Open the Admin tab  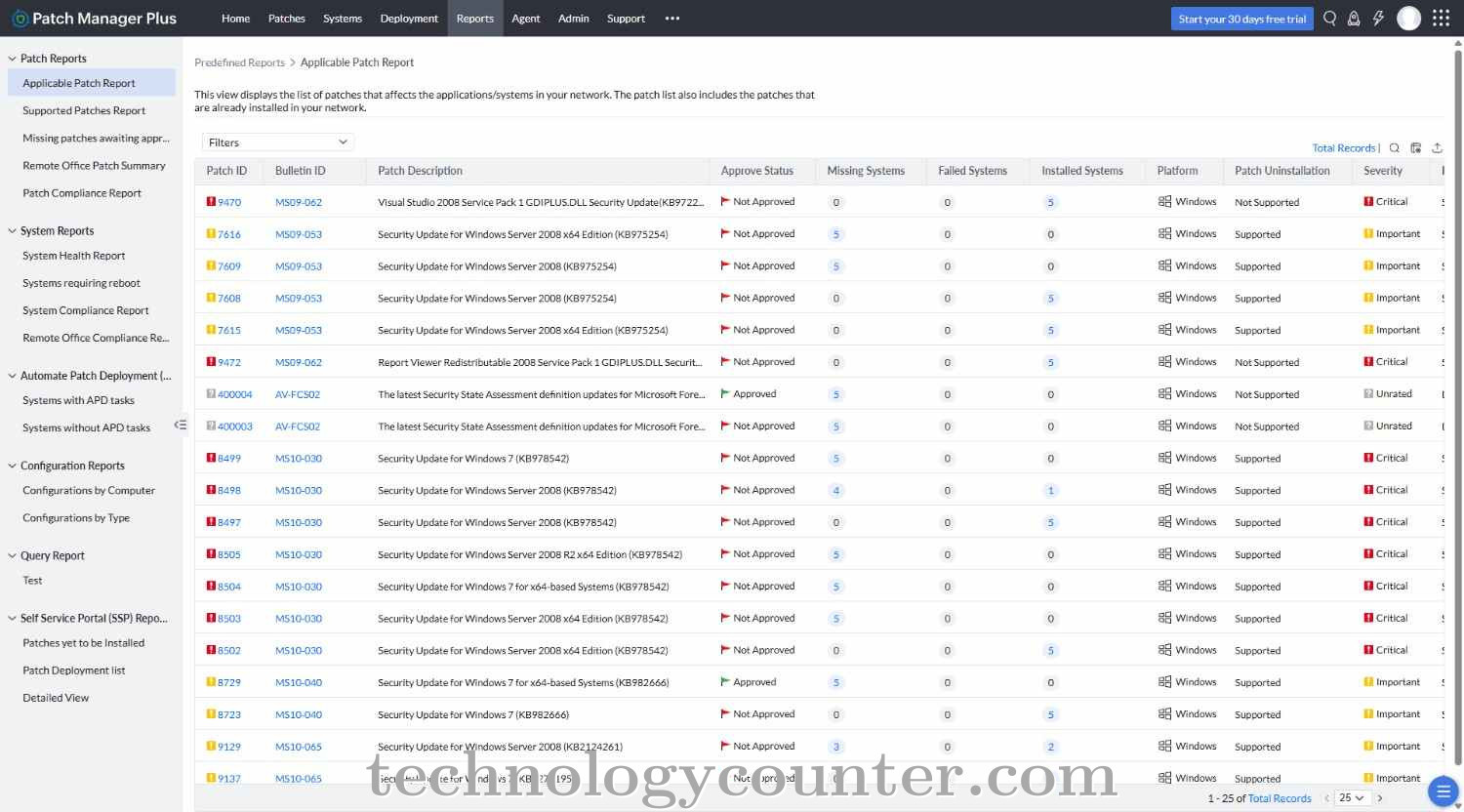574,19
